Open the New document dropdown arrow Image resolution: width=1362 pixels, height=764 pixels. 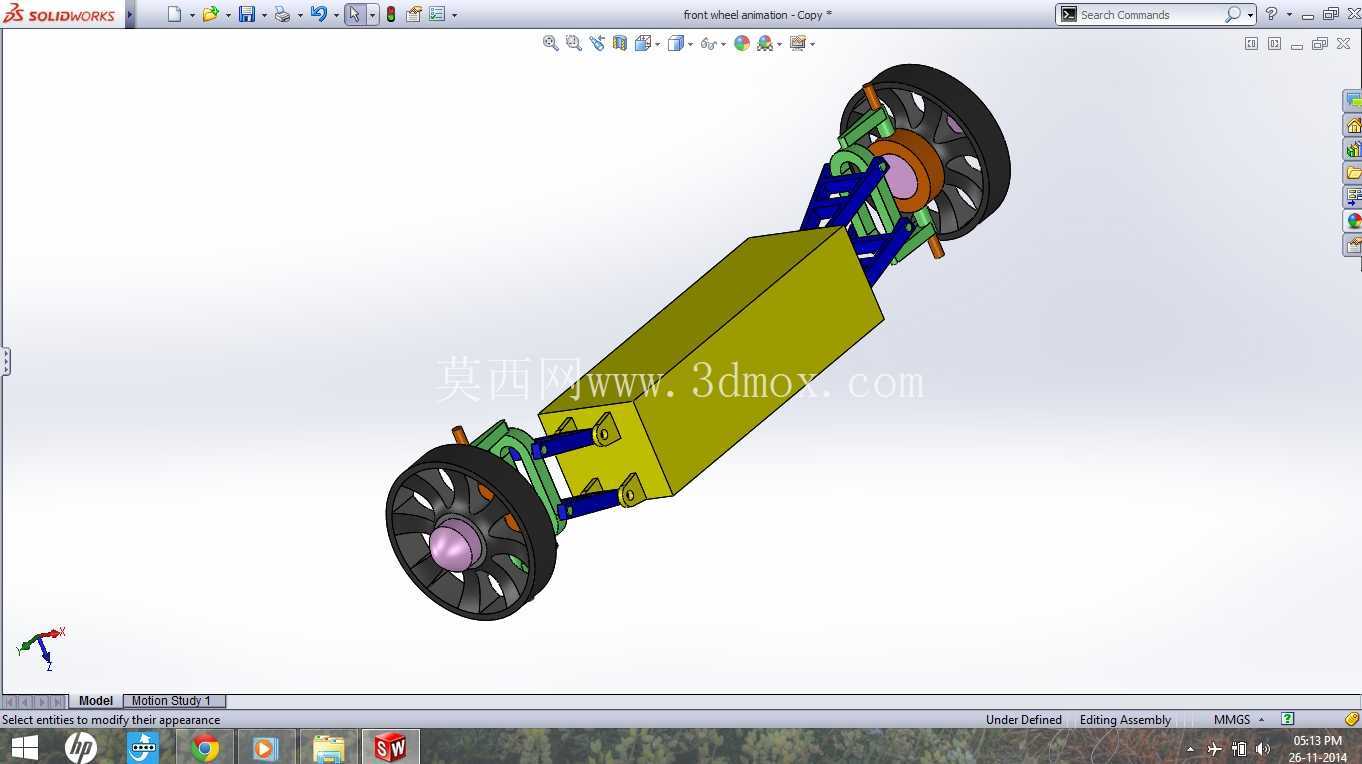click(192, 15)
